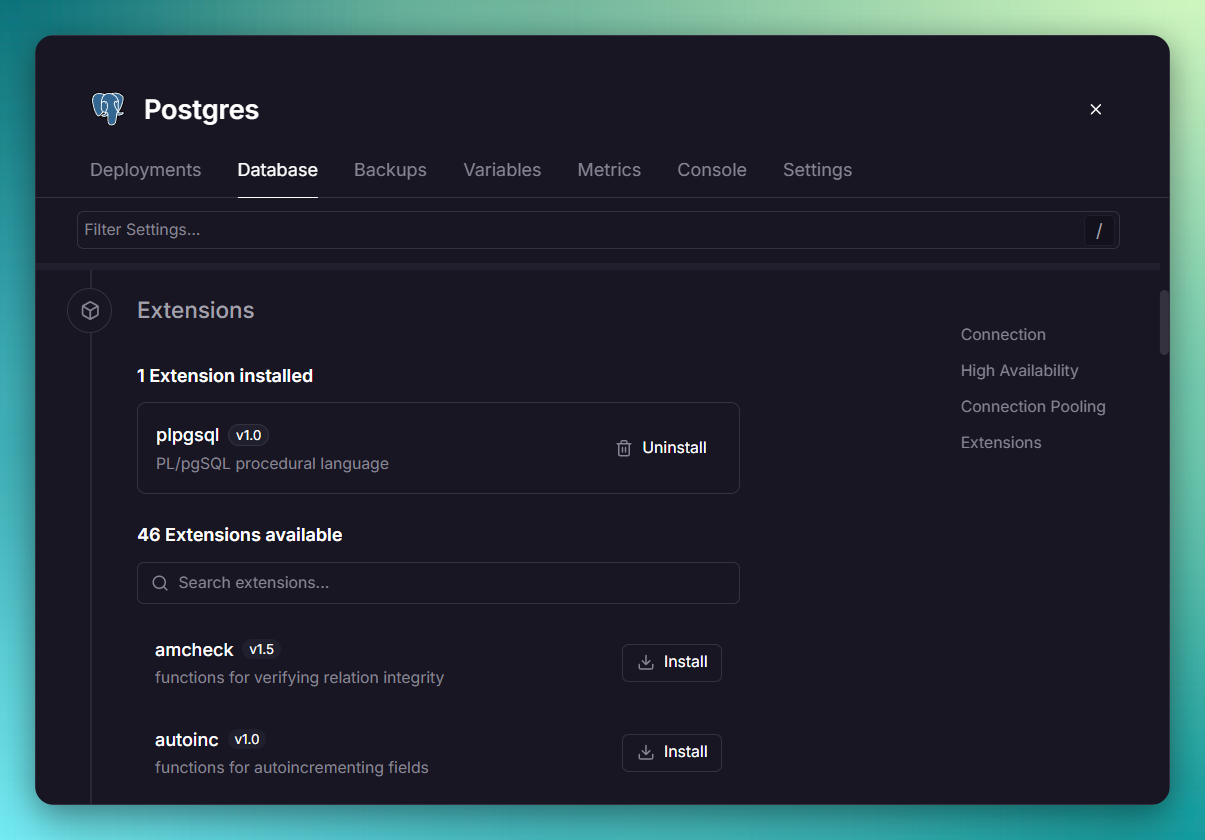Click the plpgsql v1.0 version badge
Viewport: 1205px width, 840px height.
(x=248, y=435)
